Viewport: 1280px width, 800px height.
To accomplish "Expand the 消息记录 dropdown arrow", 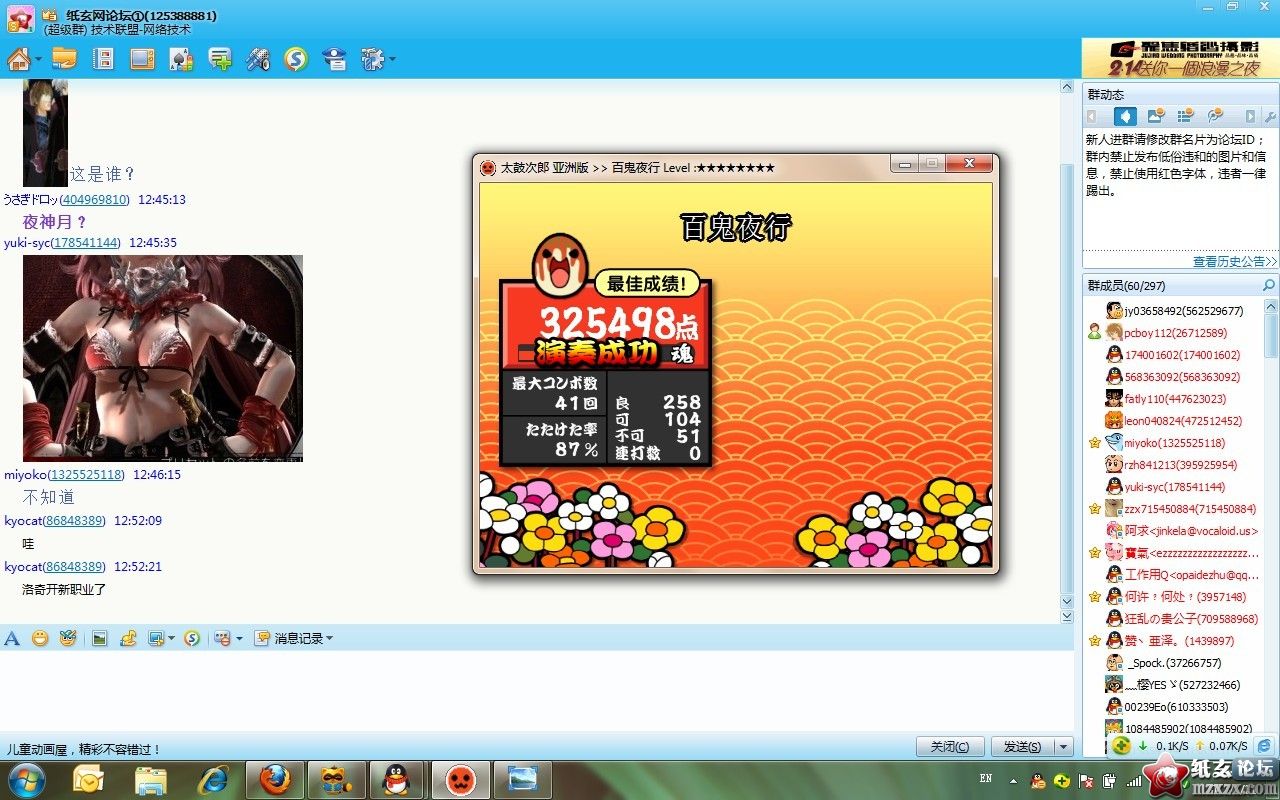I will [330, 638].
